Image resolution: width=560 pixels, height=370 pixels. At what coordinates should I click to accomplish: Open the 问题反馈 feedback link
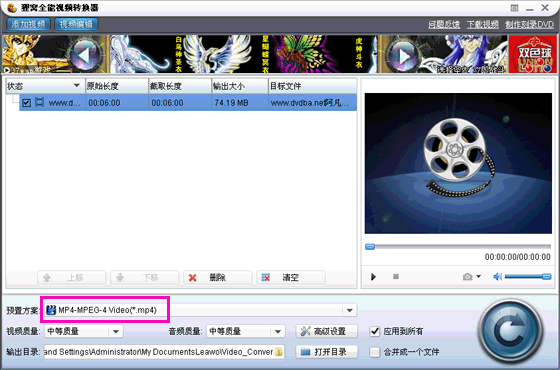coord(444,24)
